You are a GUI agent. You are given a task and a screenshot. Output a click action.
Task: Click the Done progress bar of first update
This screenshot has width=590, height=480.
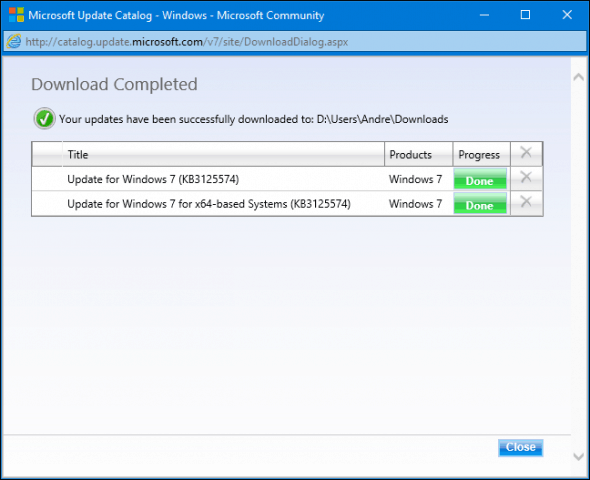pyautogui.click(x=480, y=179)
